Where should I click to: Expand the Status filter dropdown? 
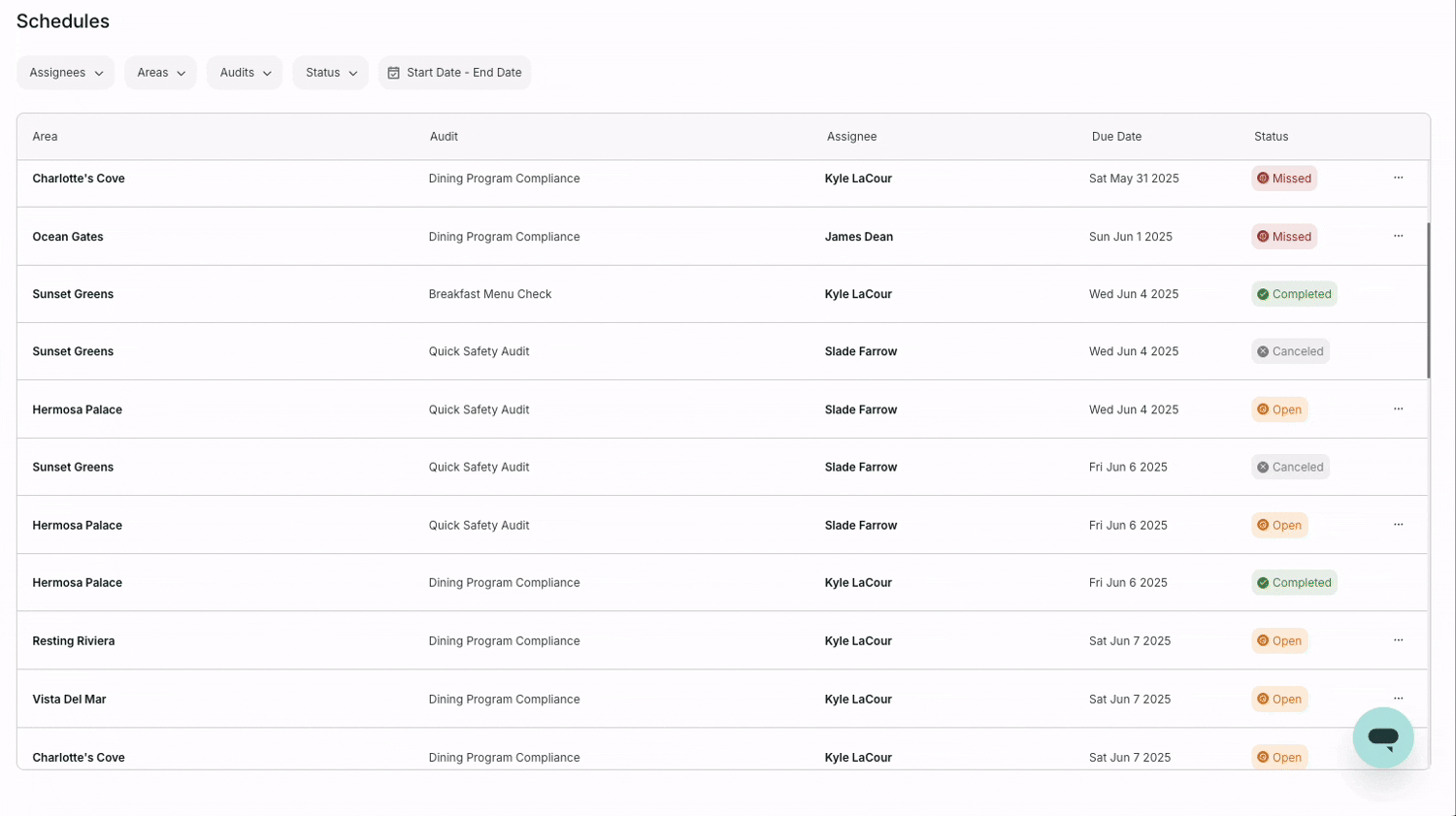331,73
